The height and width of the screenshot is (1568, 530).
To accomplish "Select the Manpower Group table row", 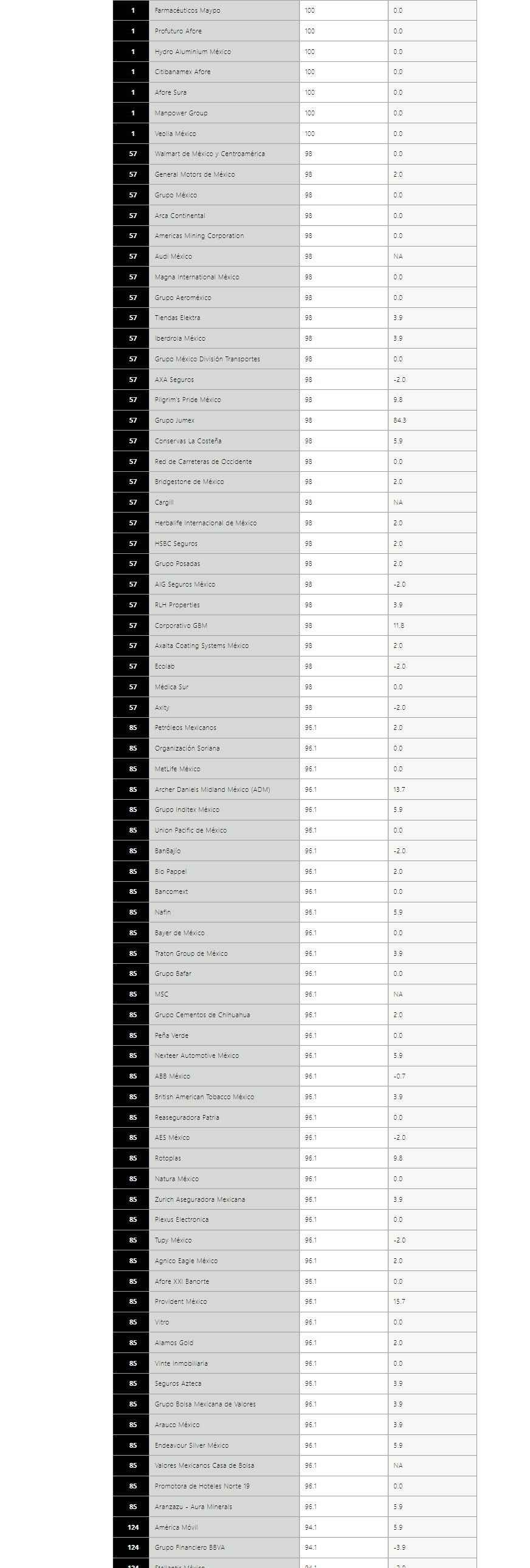I will (x=294, y=113).
